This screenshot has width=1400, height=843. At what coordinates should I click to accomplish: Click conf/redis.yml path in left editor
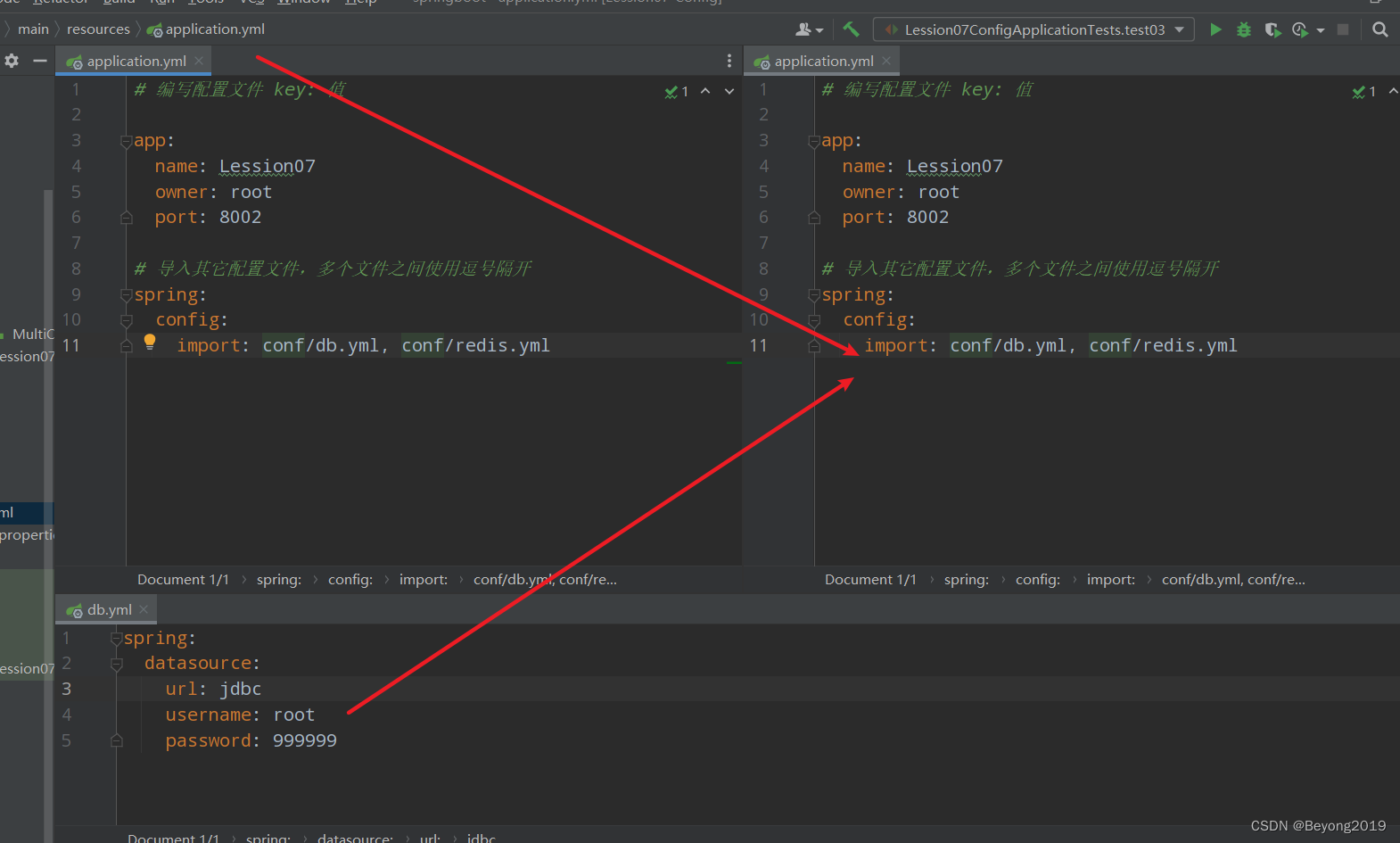tap(475, 346)
